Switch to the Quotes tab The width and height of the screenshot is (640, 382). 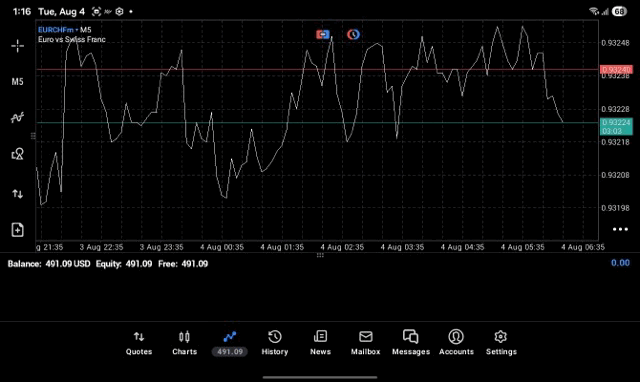click(x=139, y=343)
